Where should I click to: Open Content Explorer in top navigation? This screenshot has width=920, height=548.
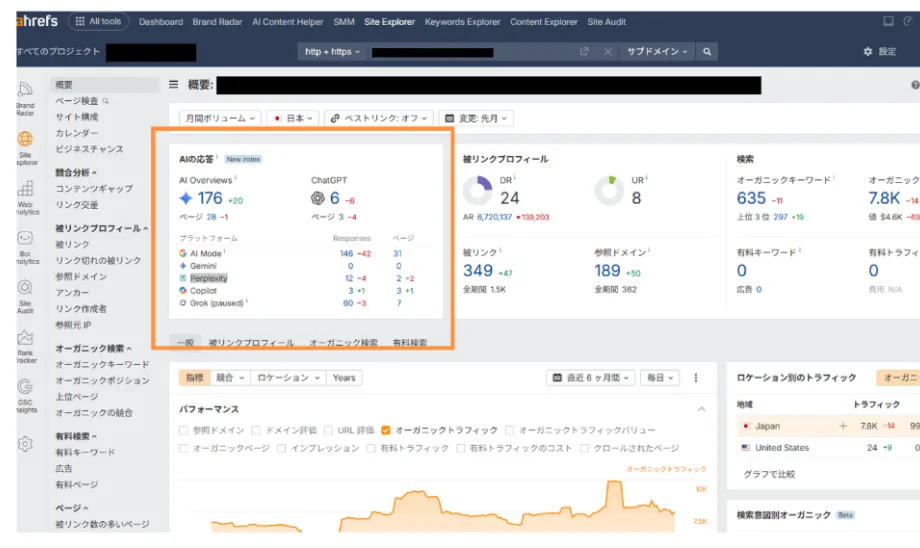click(544, 22)
